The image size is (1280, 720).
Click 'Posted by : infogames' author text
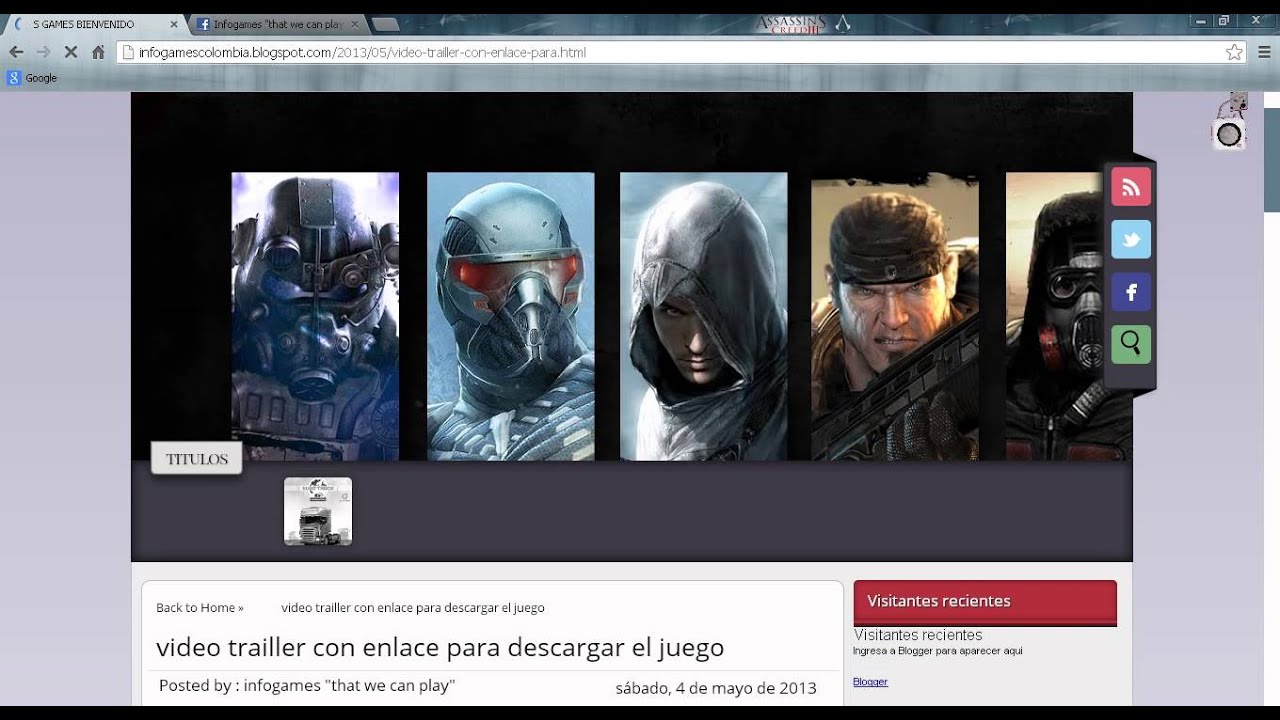(x=307, y=685)
